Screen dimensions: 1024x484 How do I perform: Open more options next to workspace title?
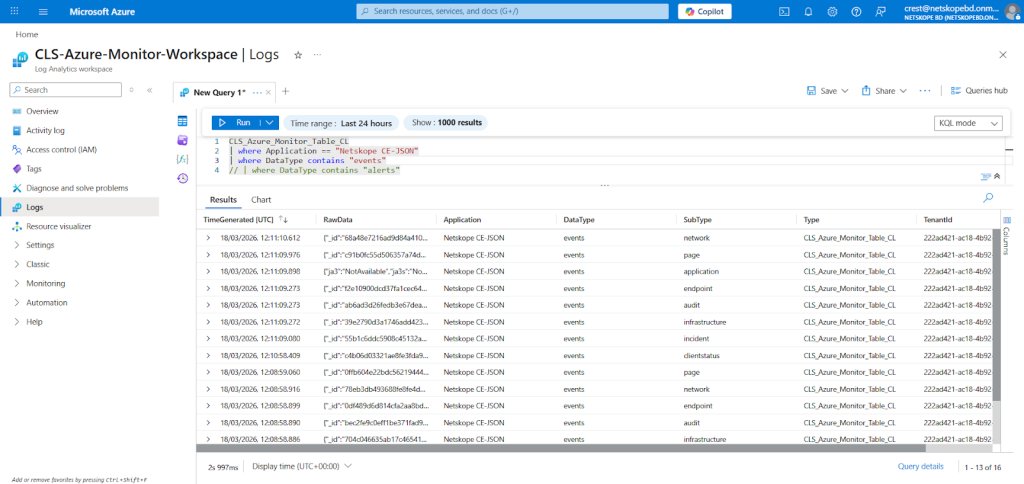(x=317, y=55)
